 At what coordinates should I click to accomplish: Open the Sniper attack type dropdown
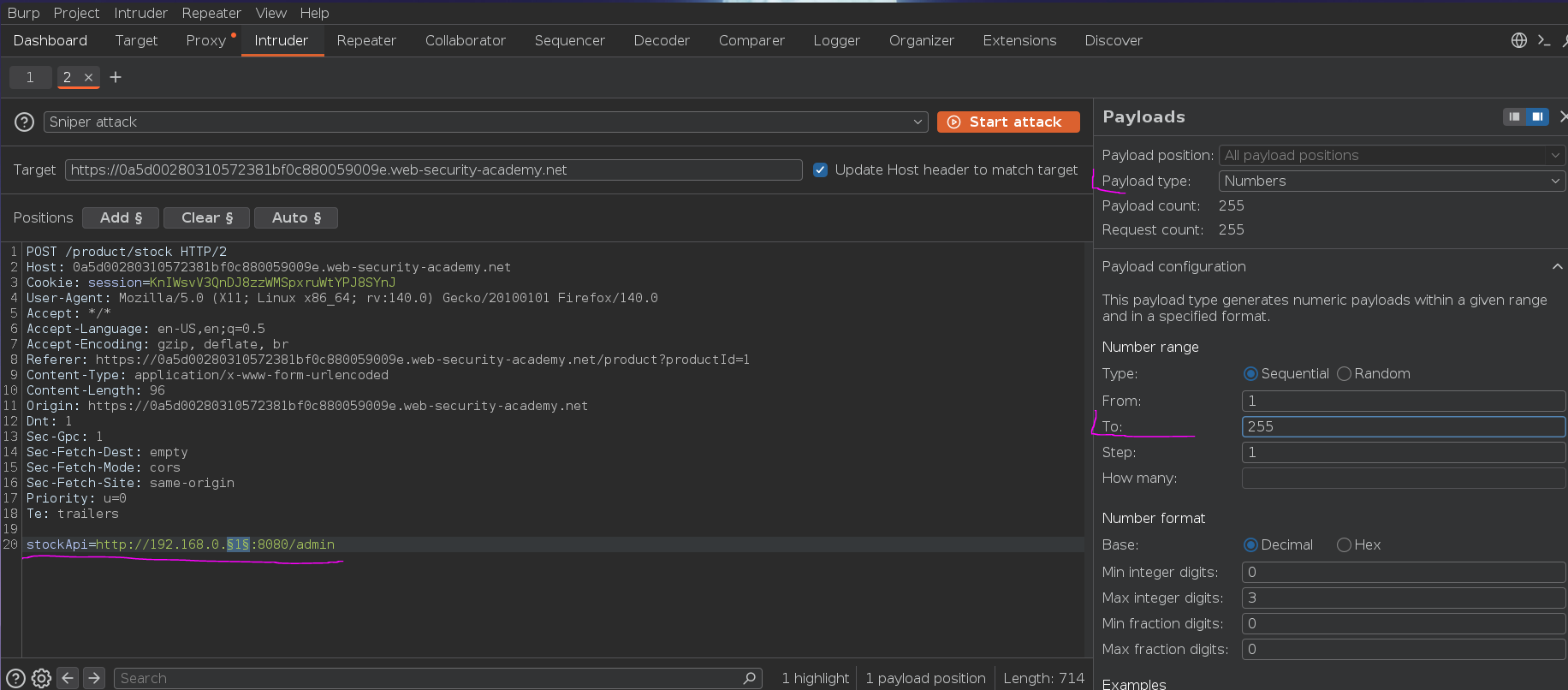[x=485, y=122]
